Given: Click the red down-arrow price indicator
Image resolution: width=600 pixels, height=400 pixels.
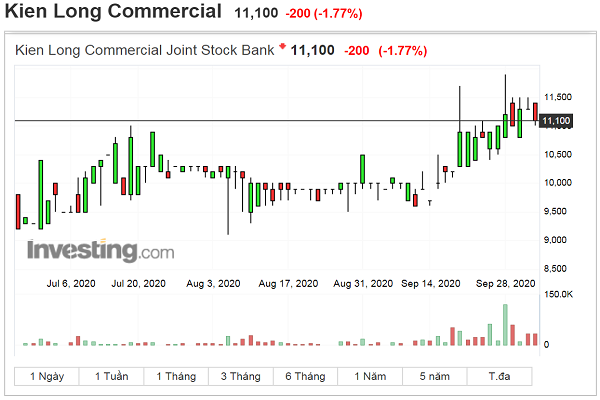Looking at the screenshot, I should [x=282, y=47].
